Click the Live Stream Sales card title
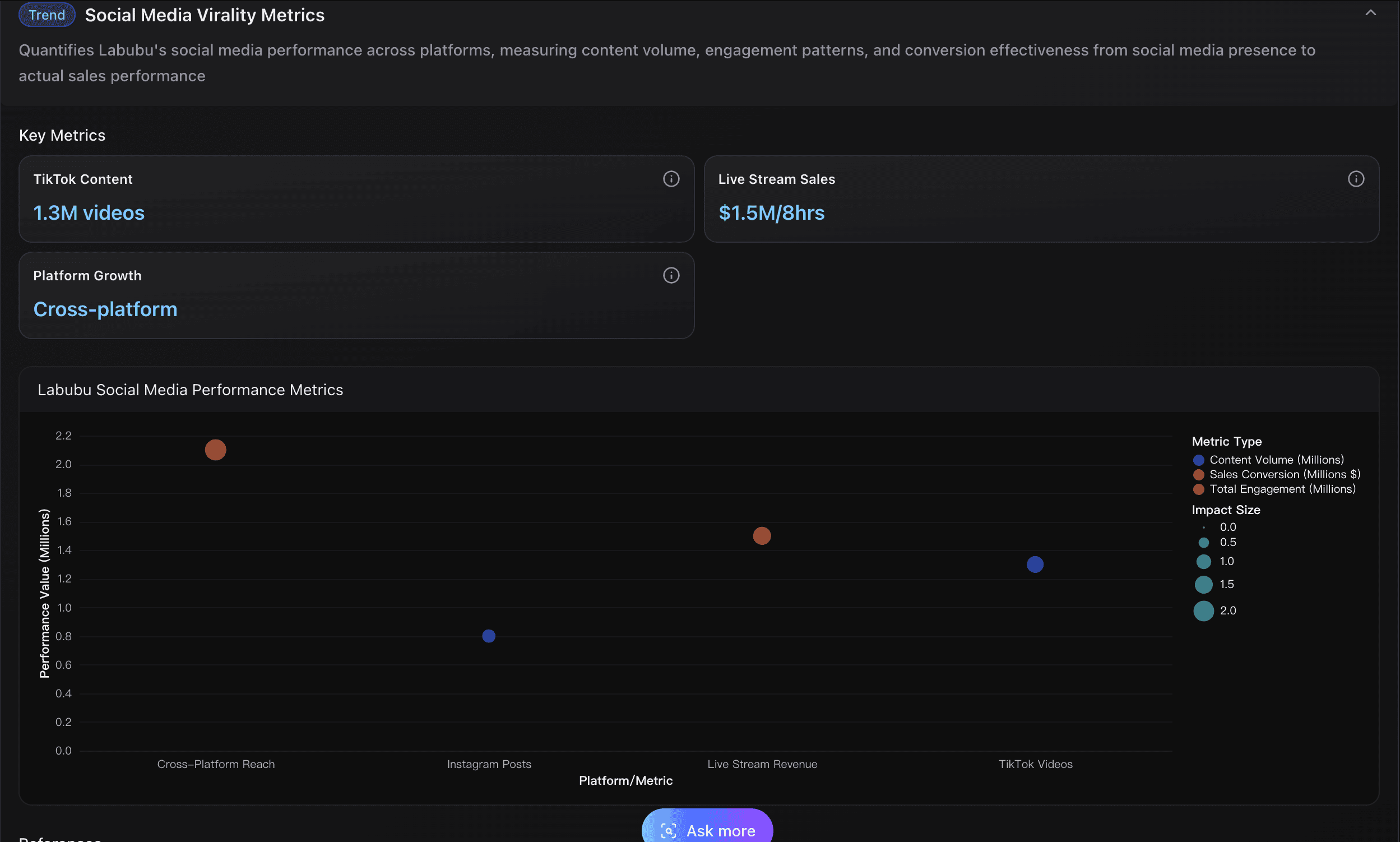Image resolution: width=1400 pixels, height=842 pixels. click(x=777, y=179)
